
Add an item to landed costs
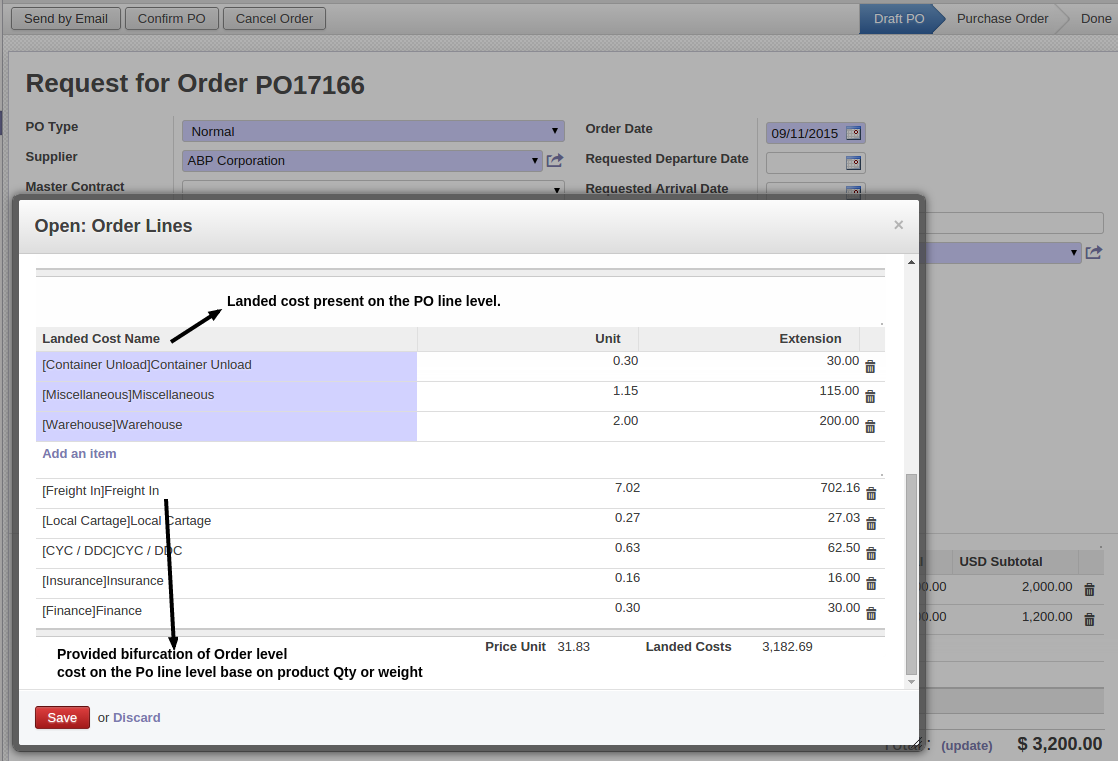pos(79,454)
